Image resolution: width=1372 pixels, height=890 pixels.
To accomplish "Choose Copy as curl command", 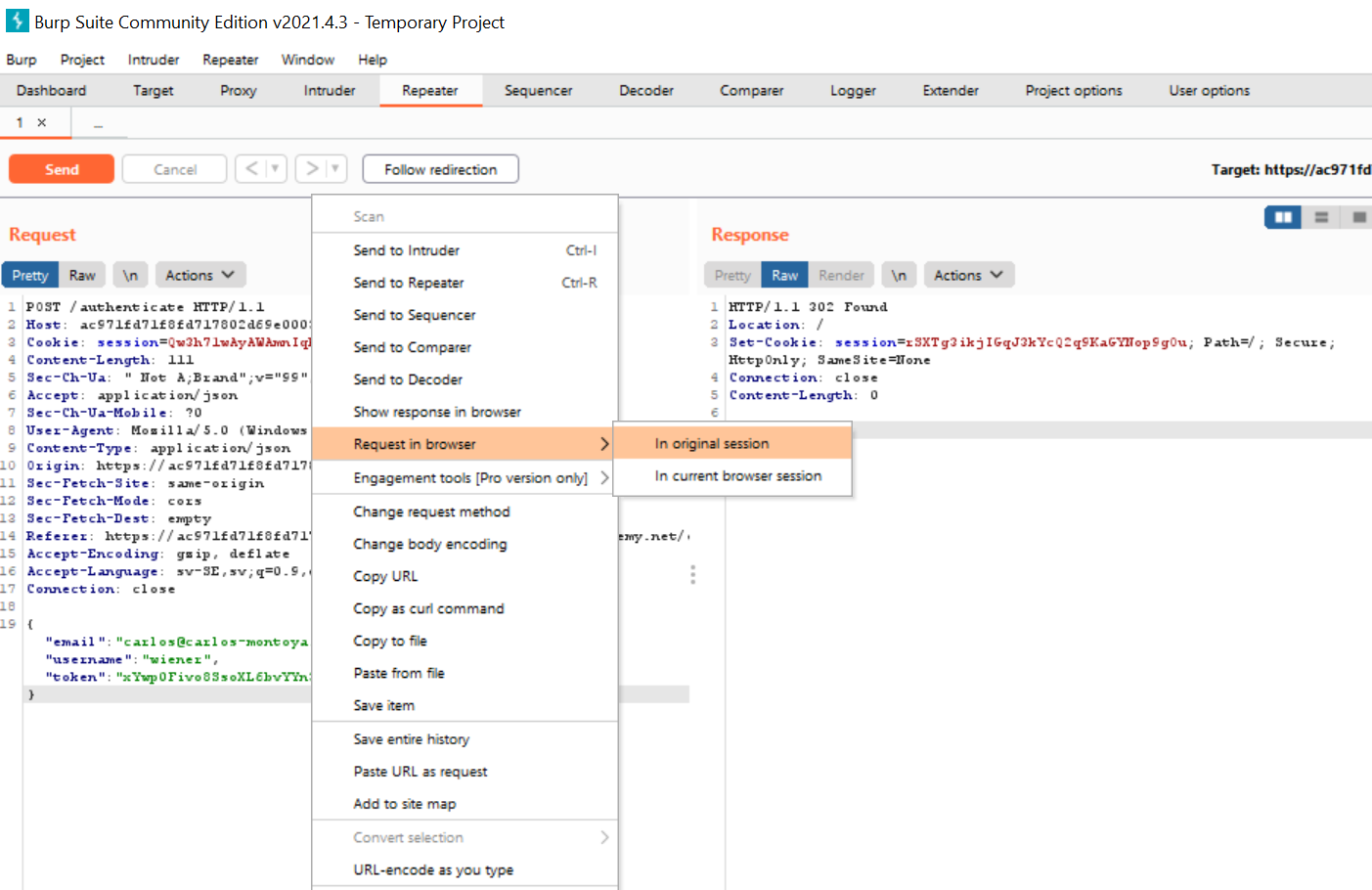I will [x=465, y=608].
